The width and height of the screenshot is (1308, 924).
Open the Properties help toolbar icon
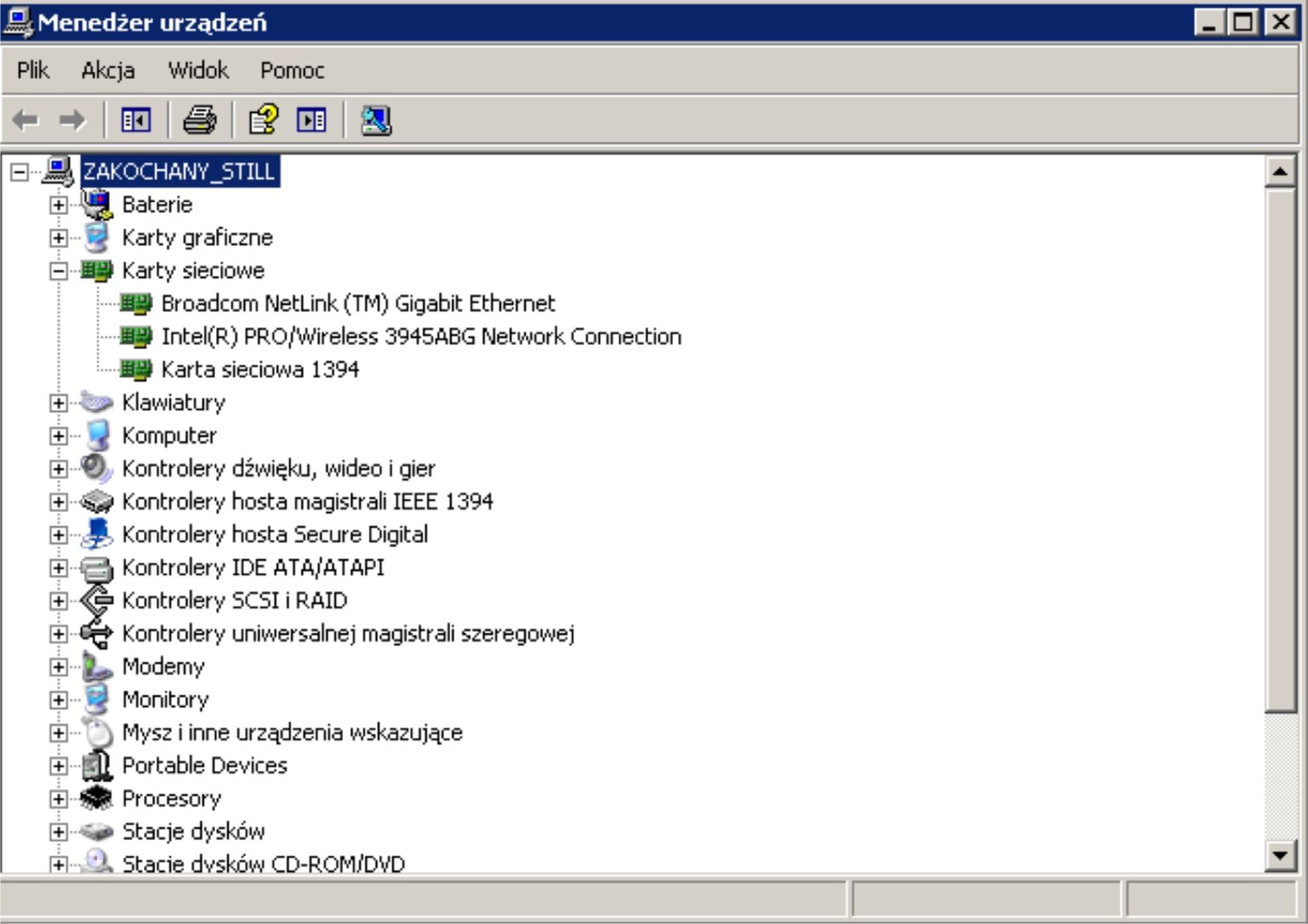tap(264, 120)
